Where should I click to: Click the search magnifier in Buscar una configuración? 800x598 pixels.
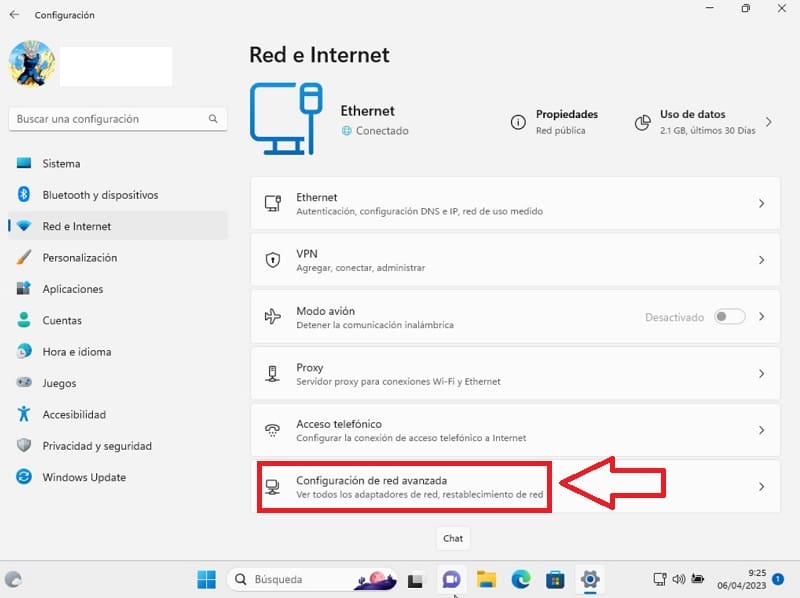[x=213, y=119]
